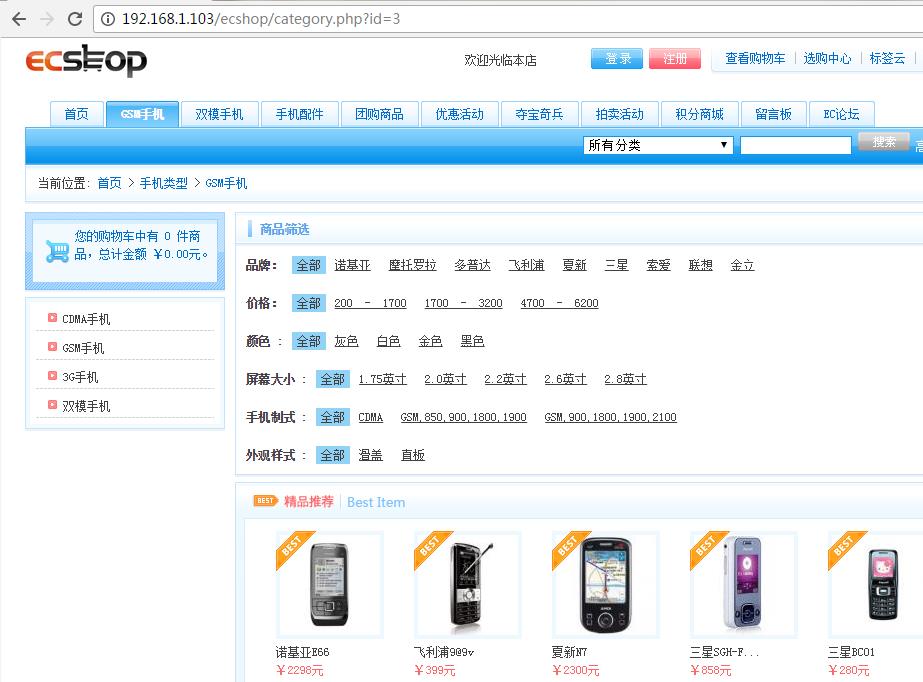Open the 拍卖活动 navigation tab
This screenshot has height=682, width=923.
[619, 114]
